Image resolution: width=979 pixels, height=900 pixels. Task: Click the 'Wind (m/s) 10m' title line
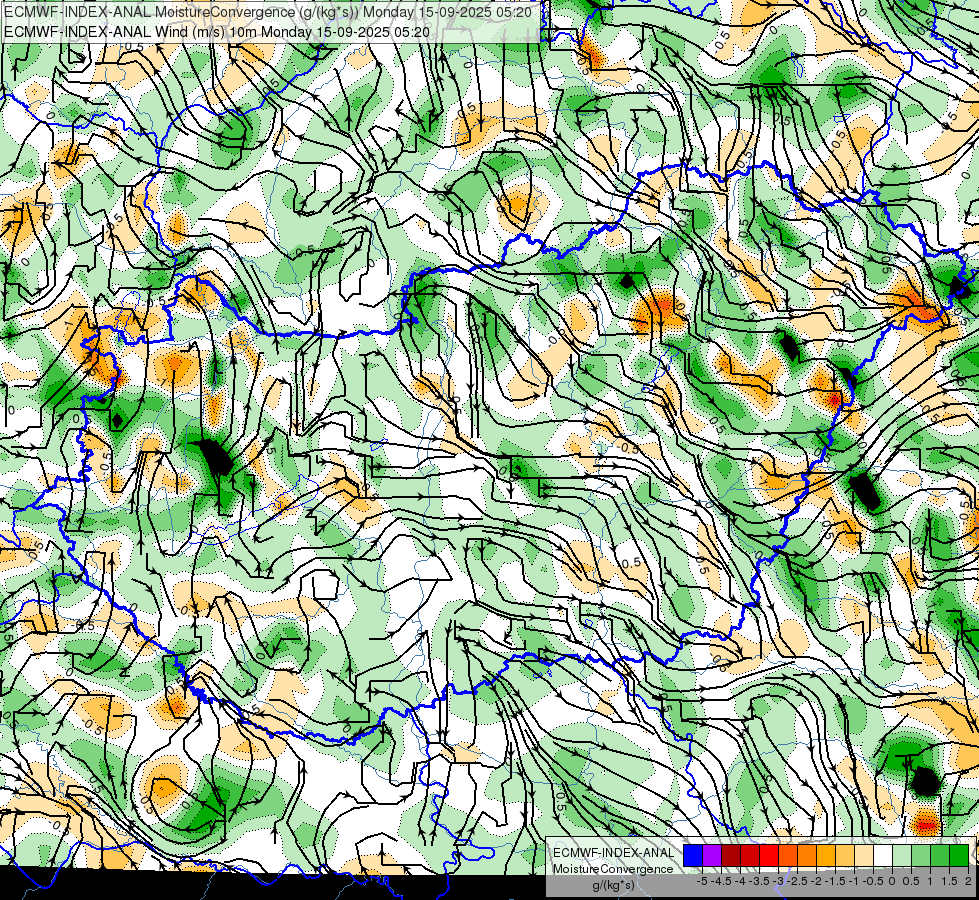(x=217, y=31)
